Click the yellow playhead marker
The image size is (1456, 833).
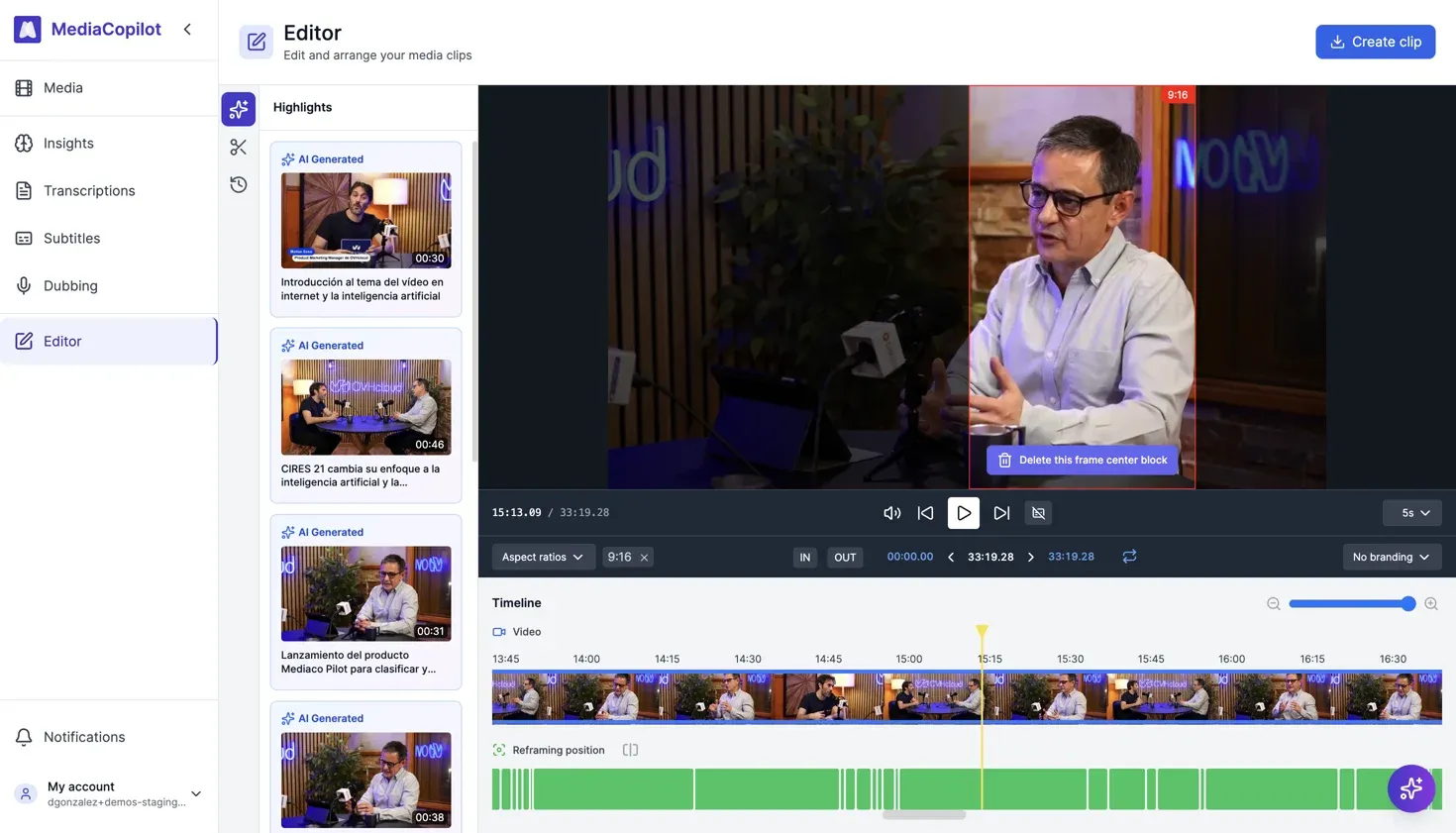[982, 631]
